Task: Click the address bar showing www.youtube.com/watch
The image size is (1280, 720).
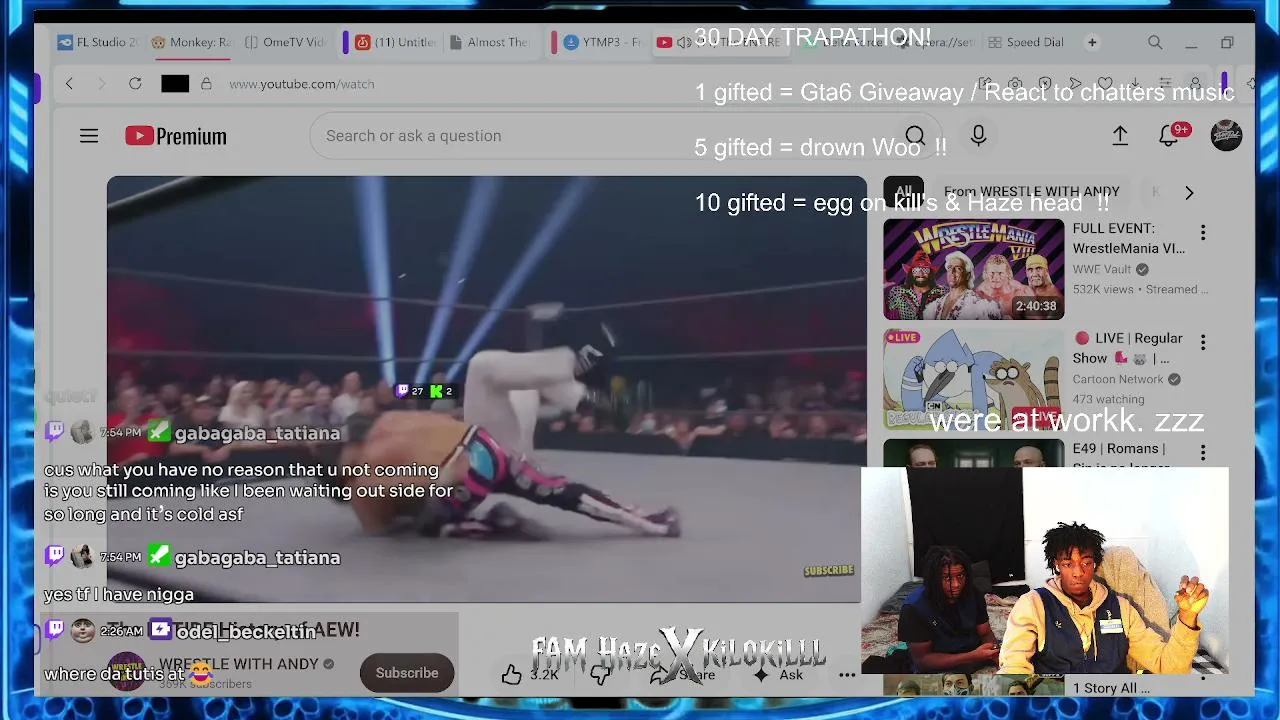Action: pos(302,84)
